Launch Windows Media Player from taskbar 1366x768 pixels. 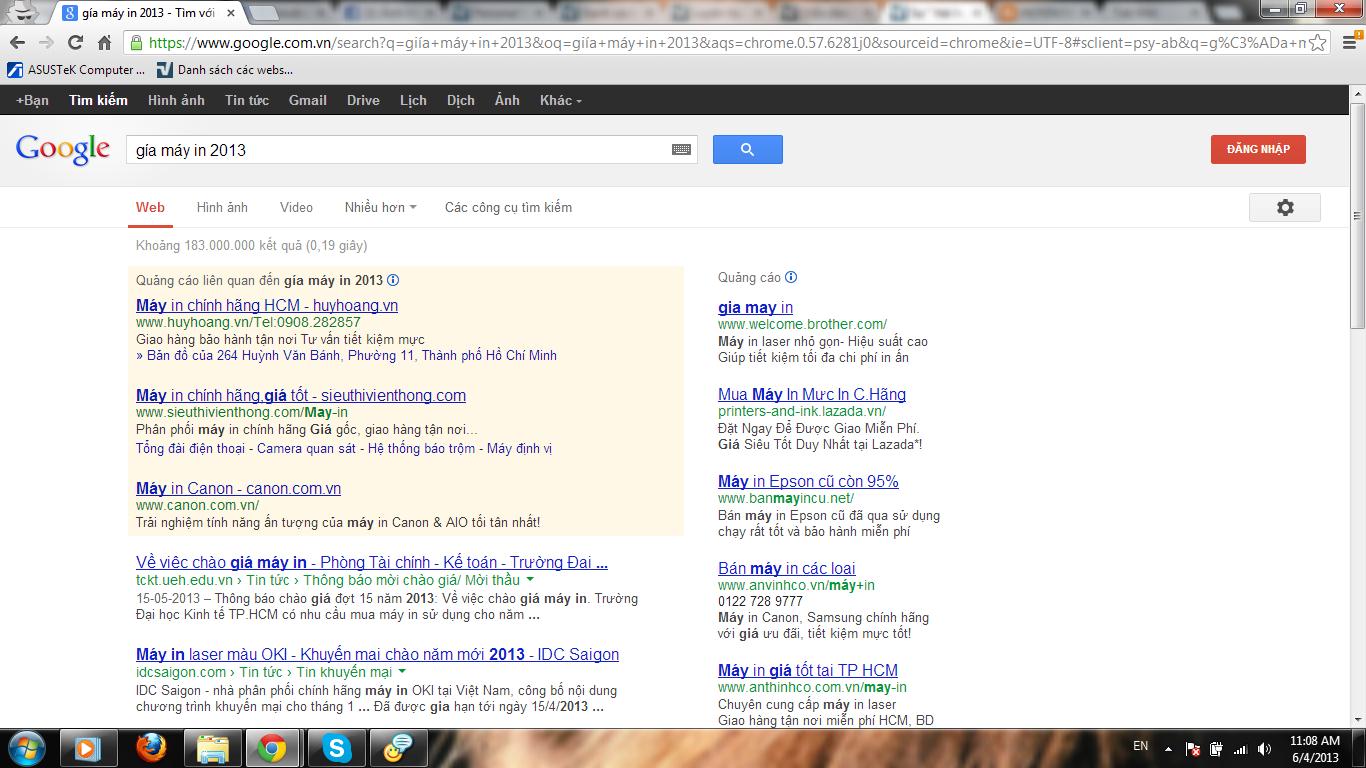click(x=88, y=748)
